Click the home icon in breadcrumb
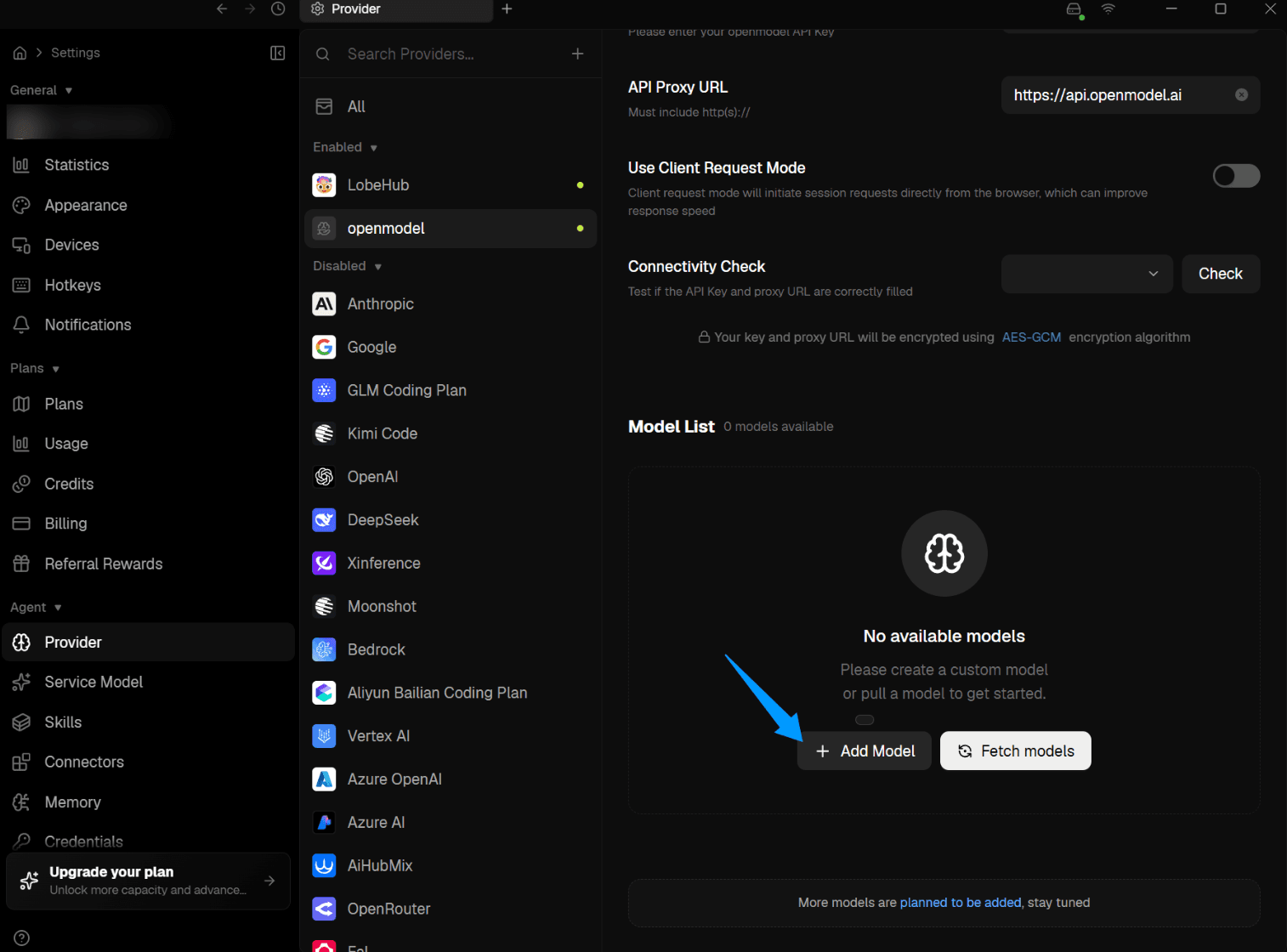This screenshot has width=1287, height=952. tap(20, 53)
